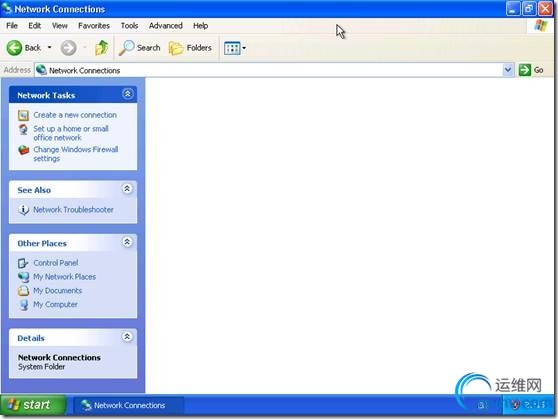Collapse the Details panel
This screenshot has width=558, height=419.
[x=127, y=337]
